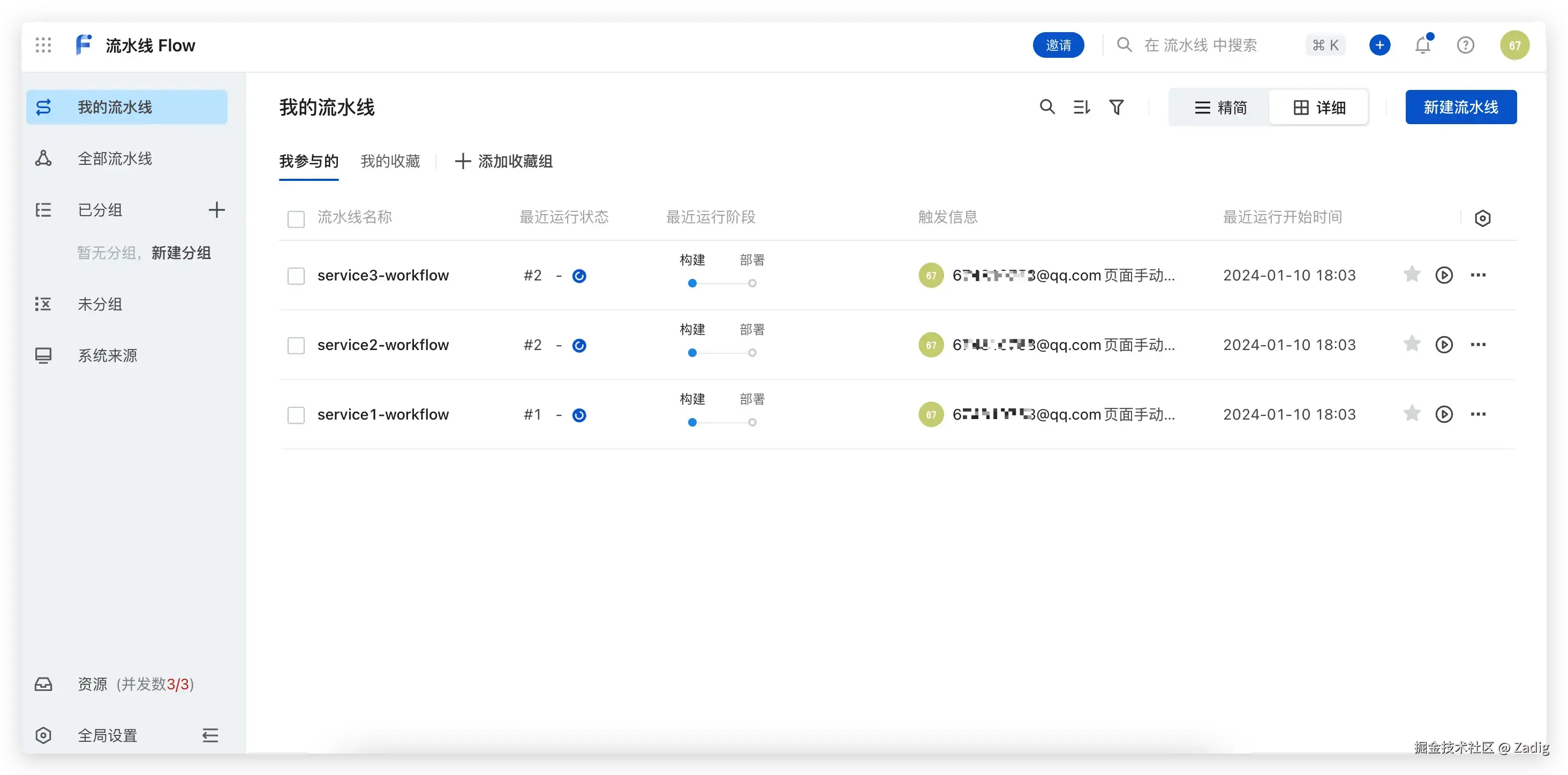1568x775 pixels.
Task: Open table column settings icon
Action: pos(1482,218)
